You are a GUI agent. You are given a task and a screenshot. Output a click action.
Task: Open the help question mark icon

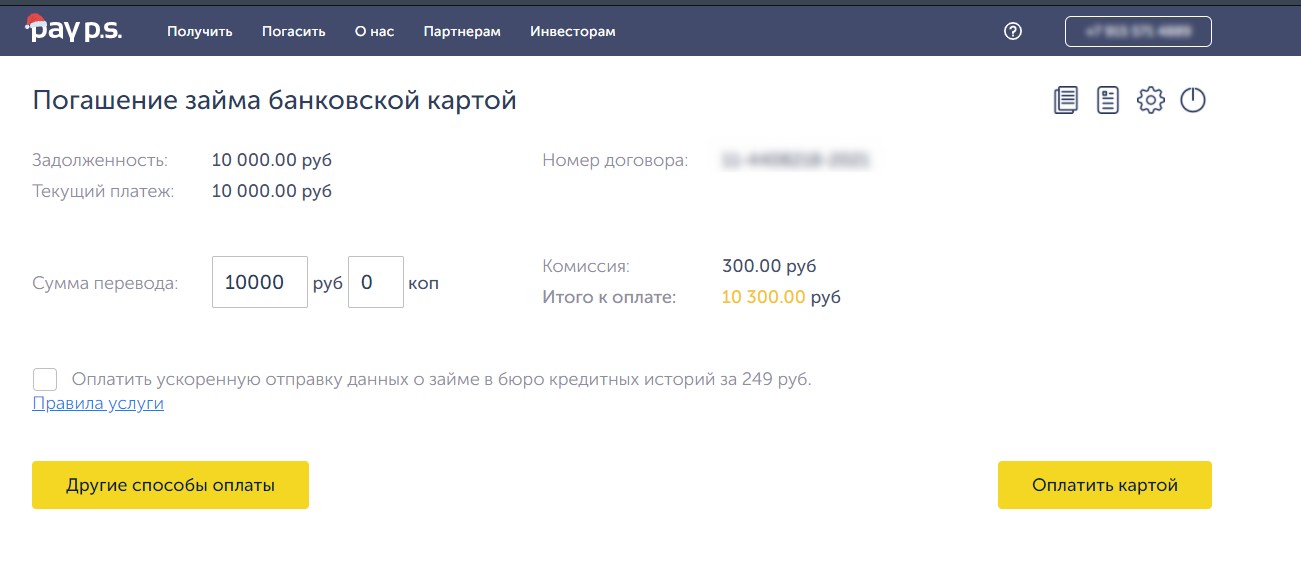(x=1013, y=31)
